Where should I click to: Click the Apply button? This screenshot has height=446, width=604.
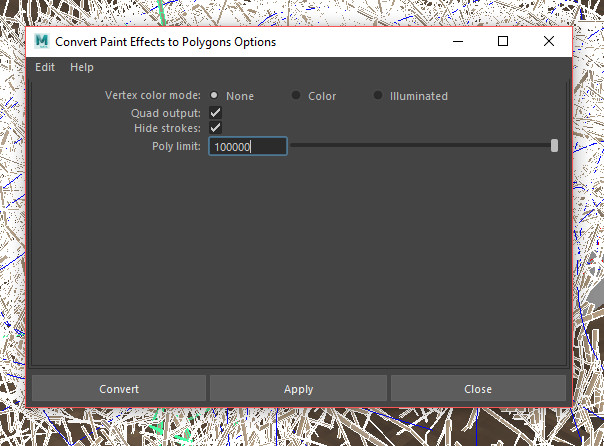pyautogui.click(x=299, y=389)
